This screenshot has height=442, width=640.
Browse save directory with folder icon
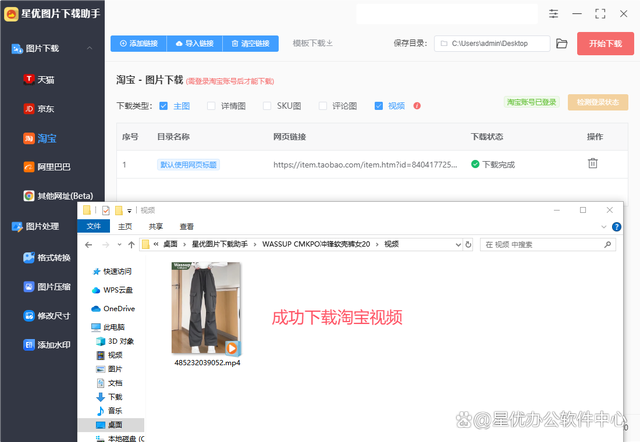(x=562, y=44)
